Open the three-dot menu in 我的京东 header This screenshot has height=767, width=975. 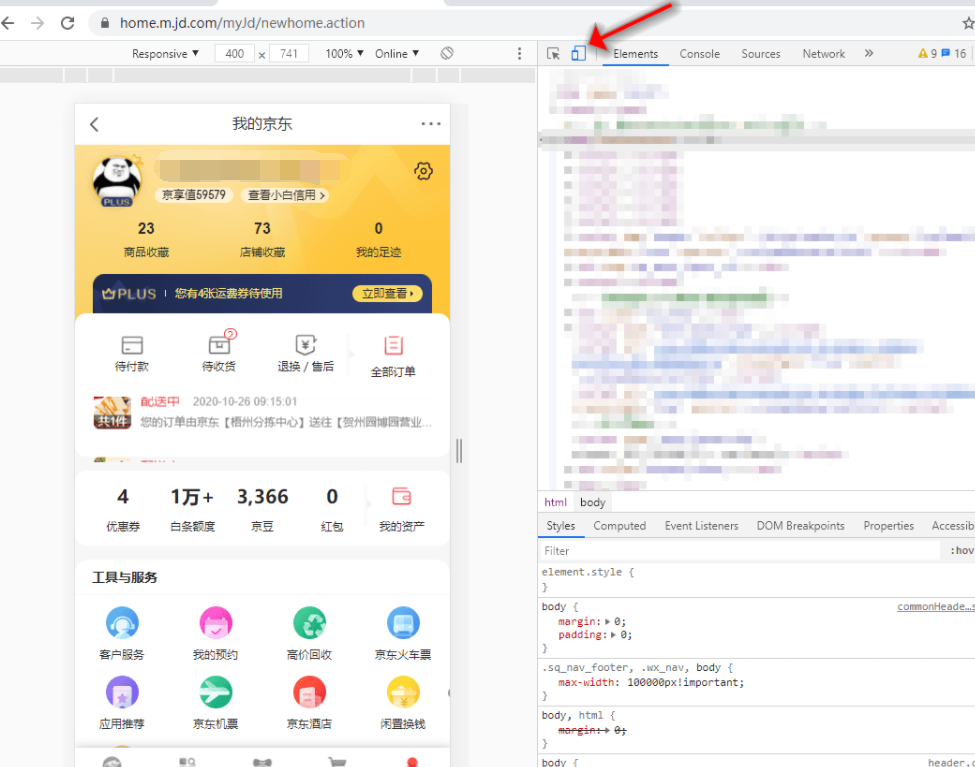click(x=430, y=124)
